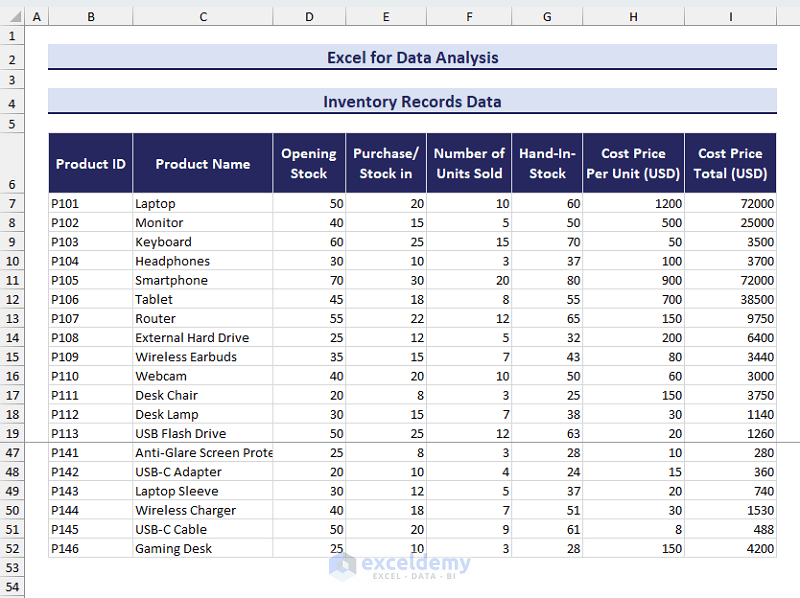The image size is (800, 598).
Task: Click the 'Cost Price Total (USD)' header cell
Action: [731, 163]
